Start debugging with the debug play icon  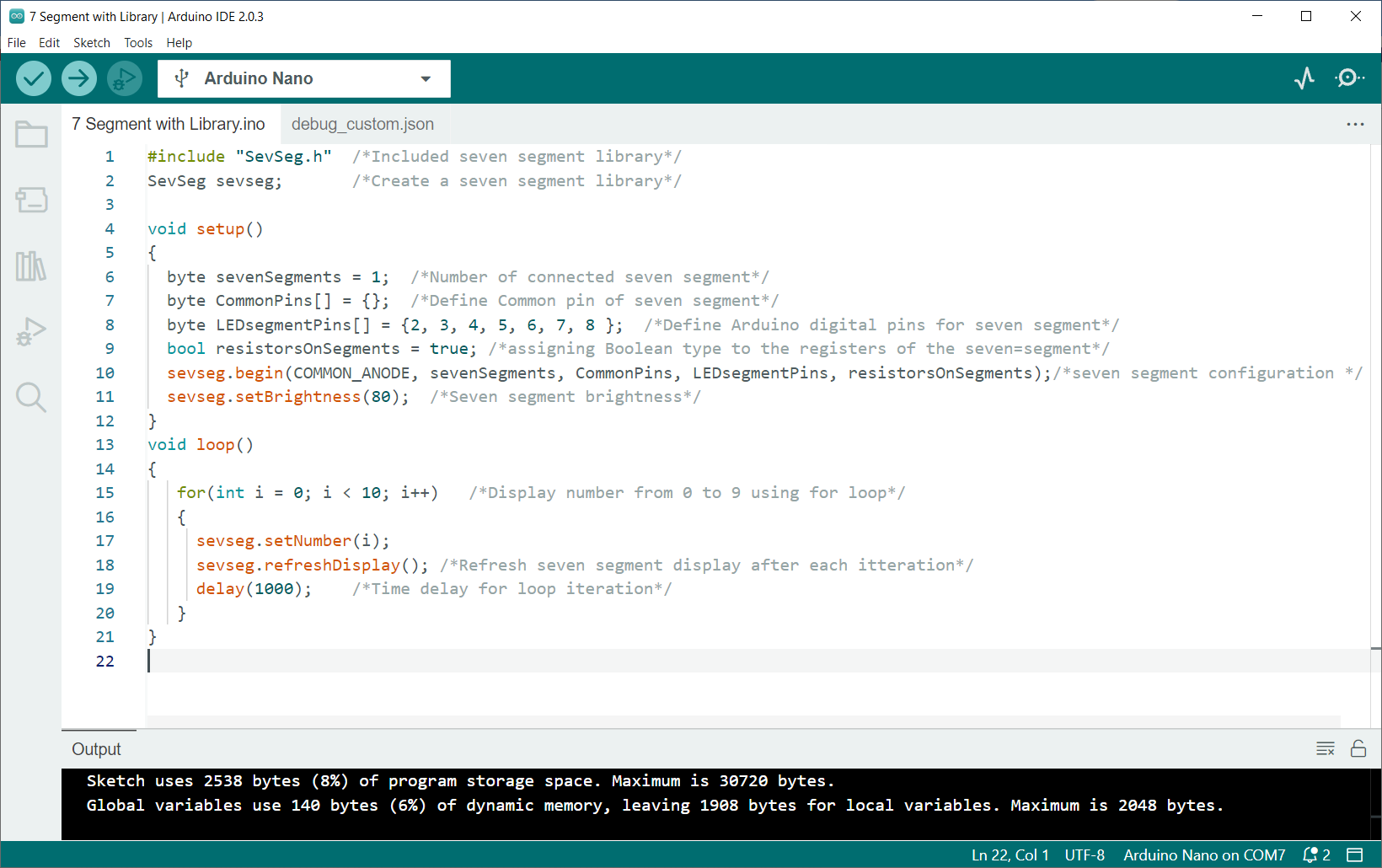tap(124, 78)
